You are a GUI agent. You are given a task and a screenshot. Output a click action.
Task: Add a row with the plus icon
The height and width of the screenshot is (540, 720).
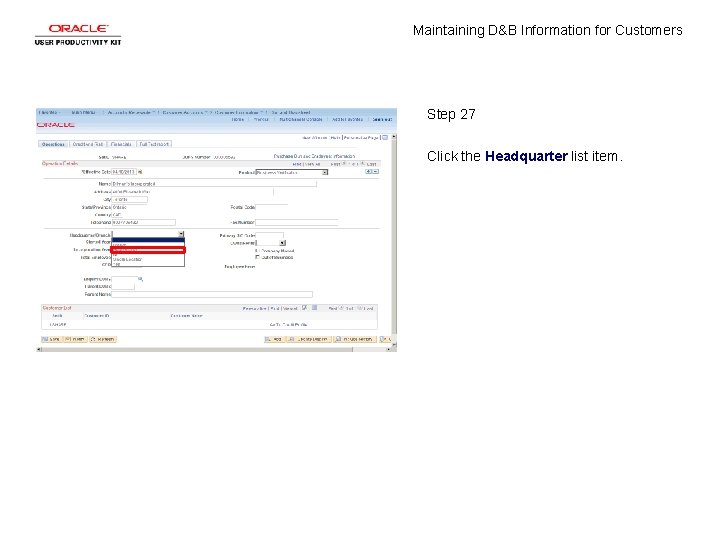(368, 172)
